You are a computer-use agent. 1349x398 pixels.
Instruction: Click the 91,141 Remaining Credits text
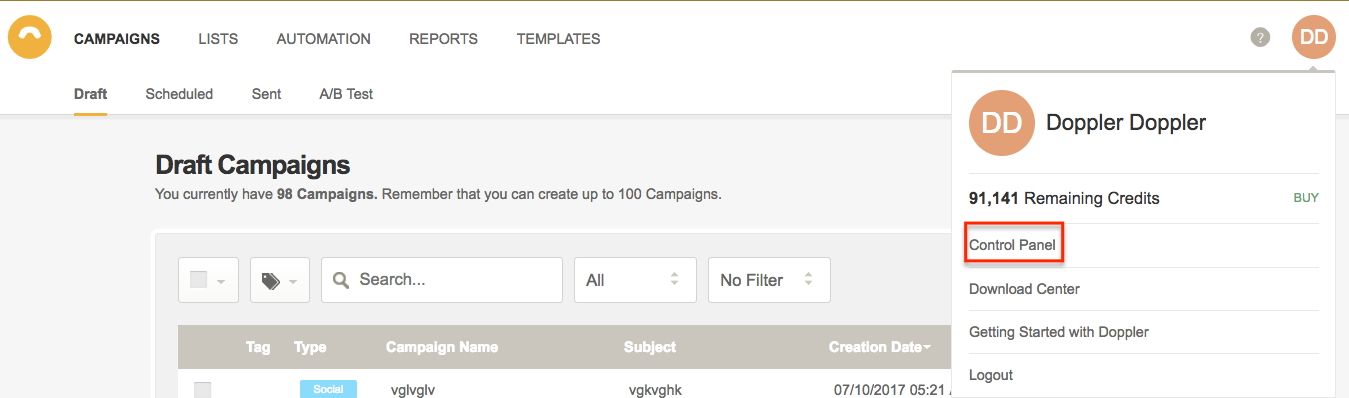pos(1064,198)
